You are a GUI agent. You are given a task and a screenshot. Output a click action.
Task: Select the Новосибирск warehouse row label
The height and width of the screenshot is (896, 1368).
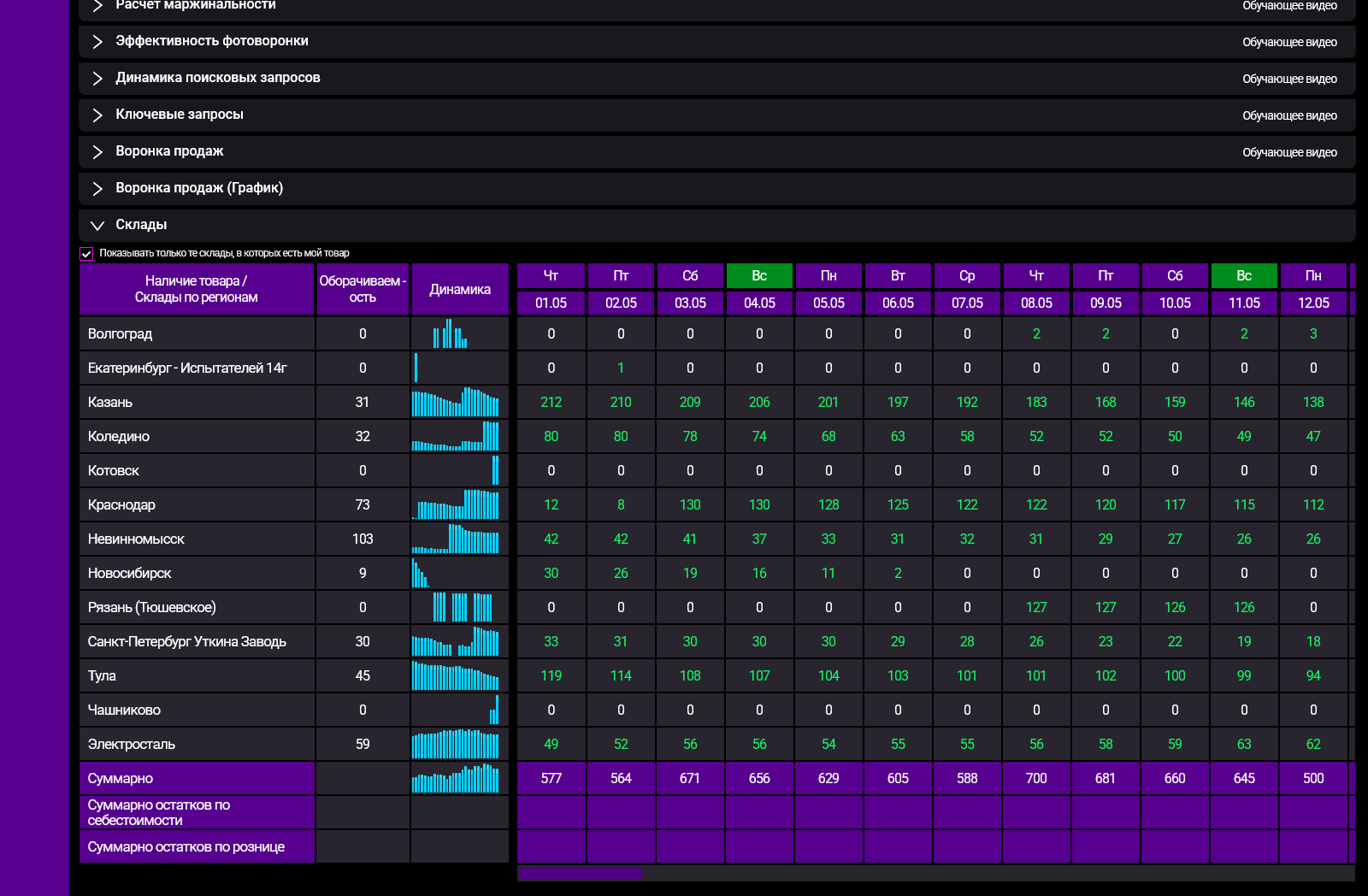[197, 573]
